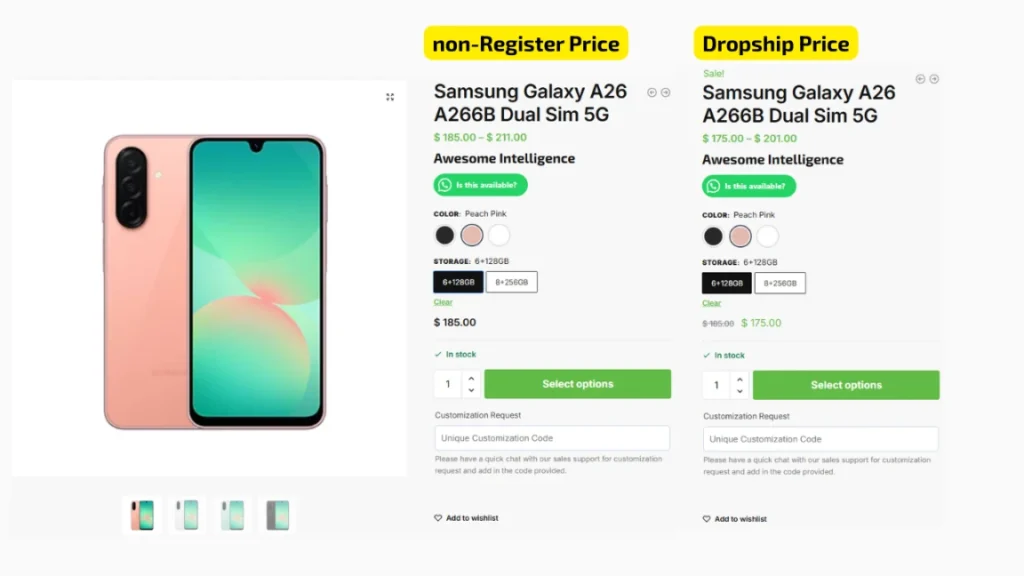Click the heart icon beside Add to wishlist

437,518
